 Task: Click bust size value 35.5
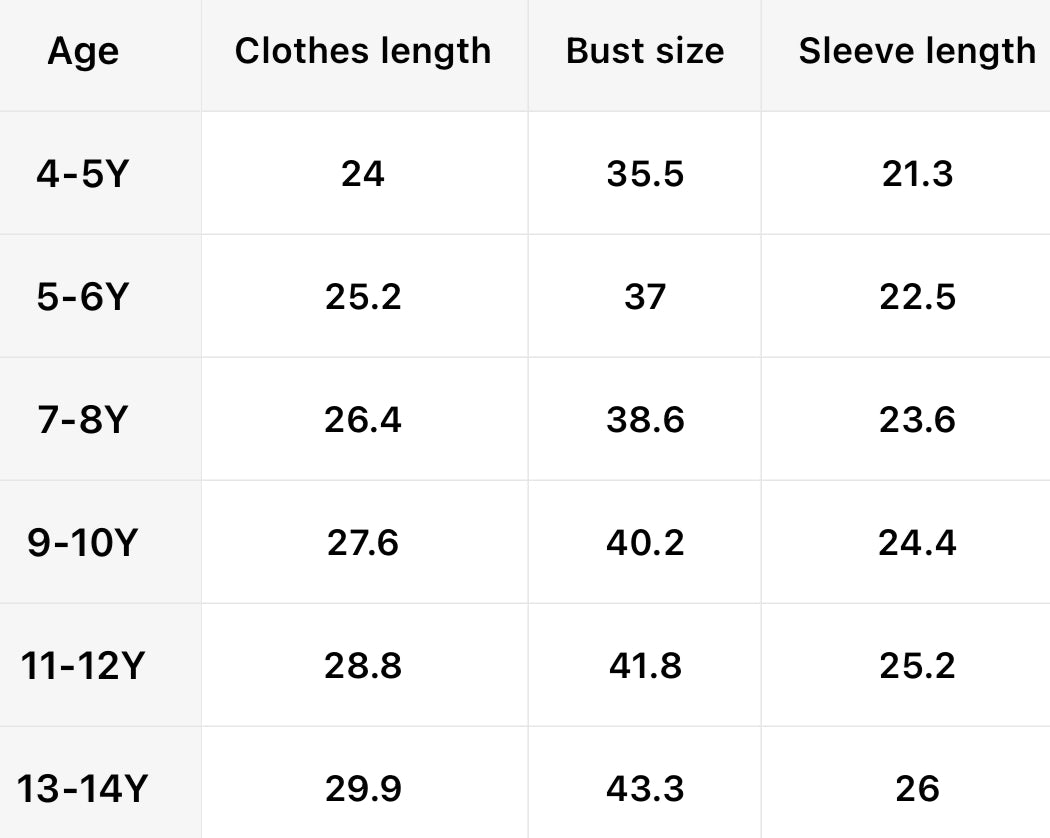[x=645, y=174]
